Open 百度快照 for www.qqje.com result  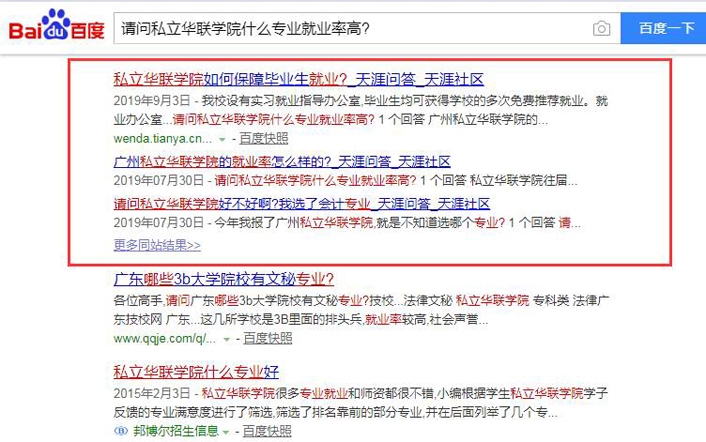pyautogui.click(x=268, y=338)
